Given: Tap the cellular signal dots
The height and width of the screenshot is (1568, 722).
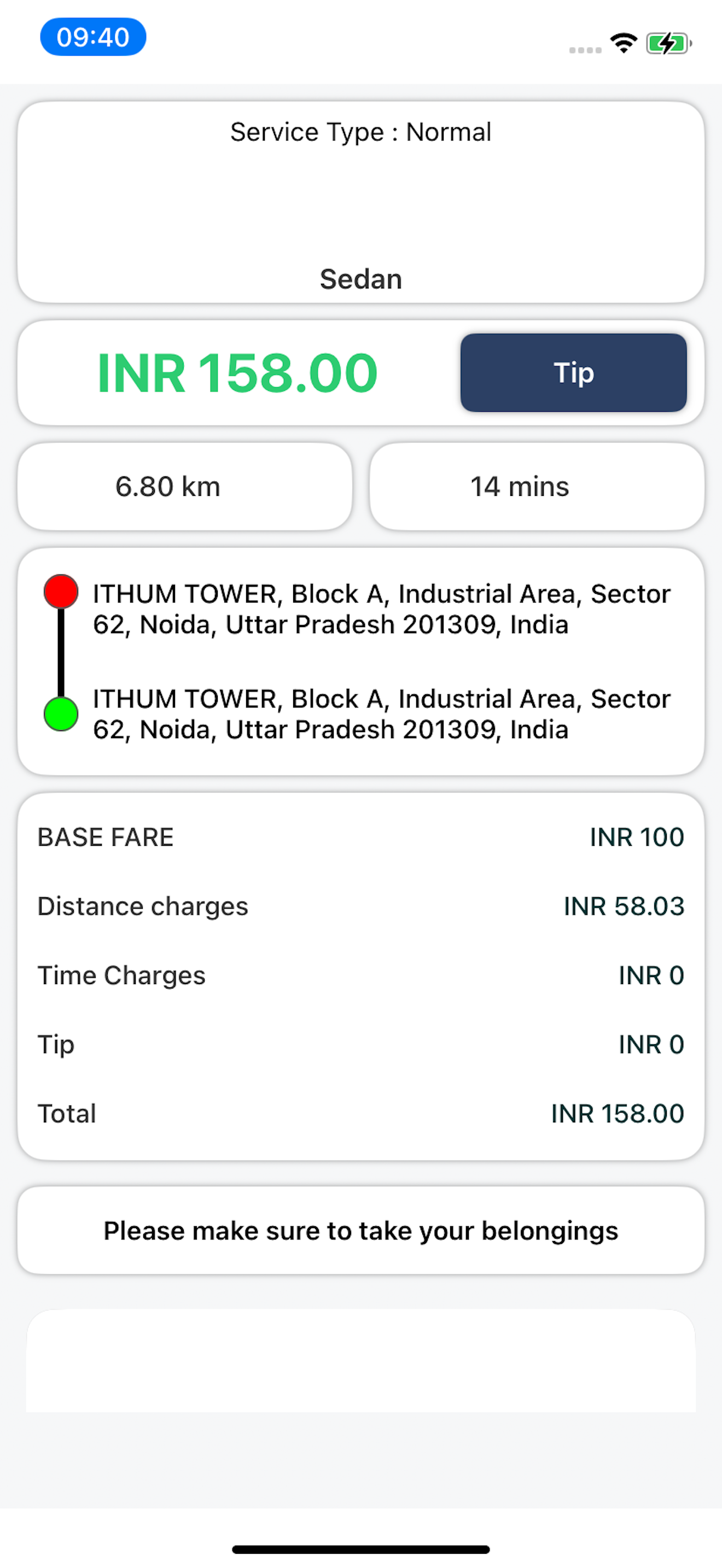Looking at the screenshot, I should point(585,50).
